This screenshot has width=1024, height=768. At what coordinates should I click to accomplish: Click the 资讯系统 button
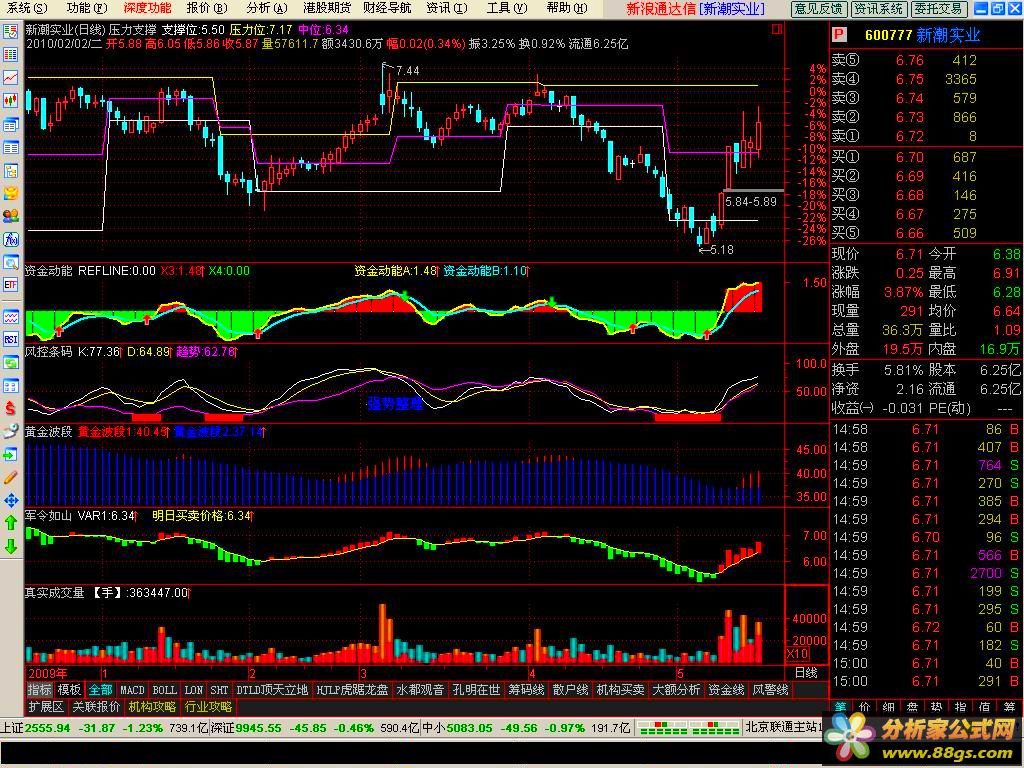click(x=878, y=8)
